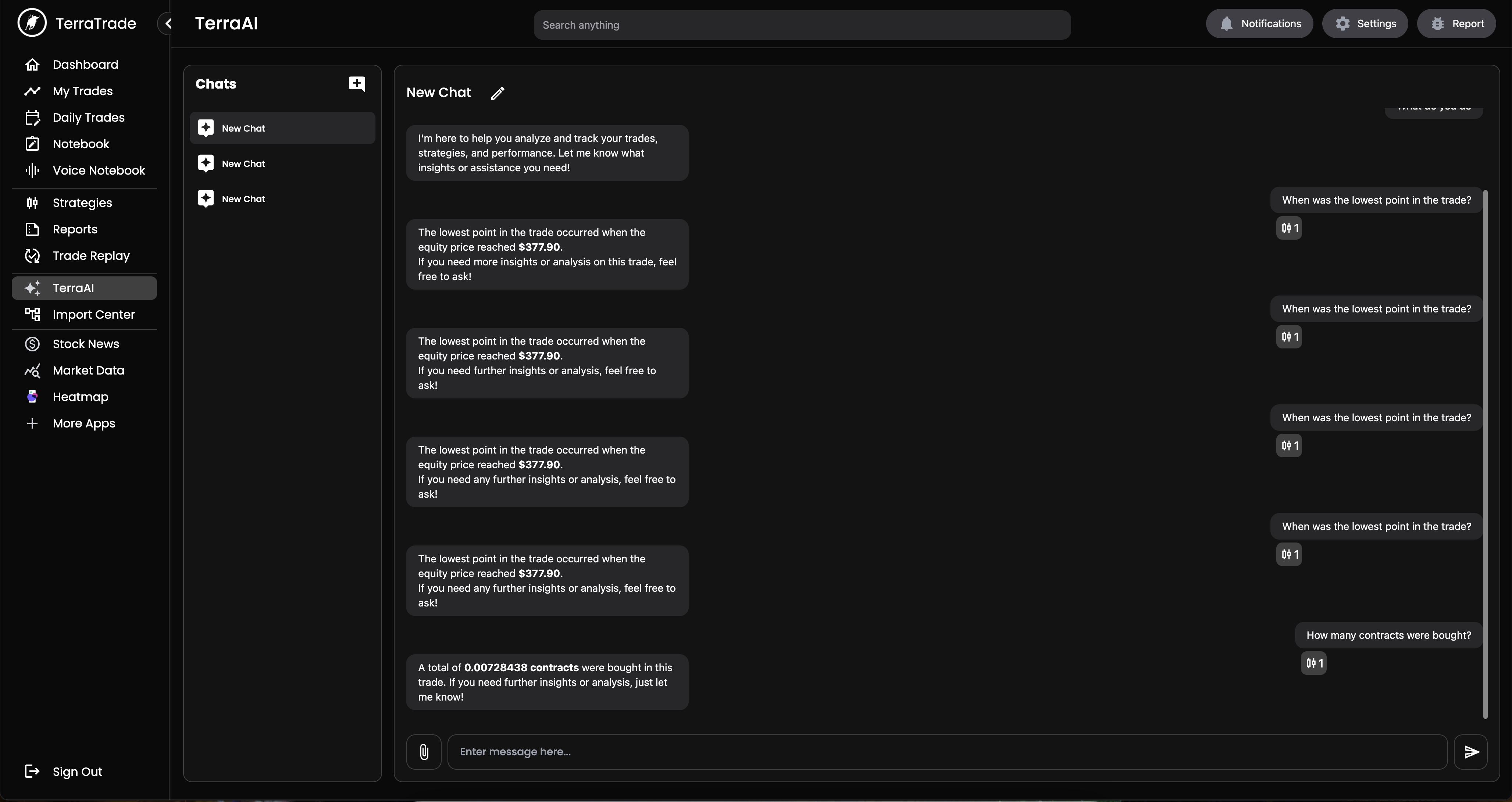Open Settings
The height and width of the screenshot is (802, 1512).
[1365, 24]
